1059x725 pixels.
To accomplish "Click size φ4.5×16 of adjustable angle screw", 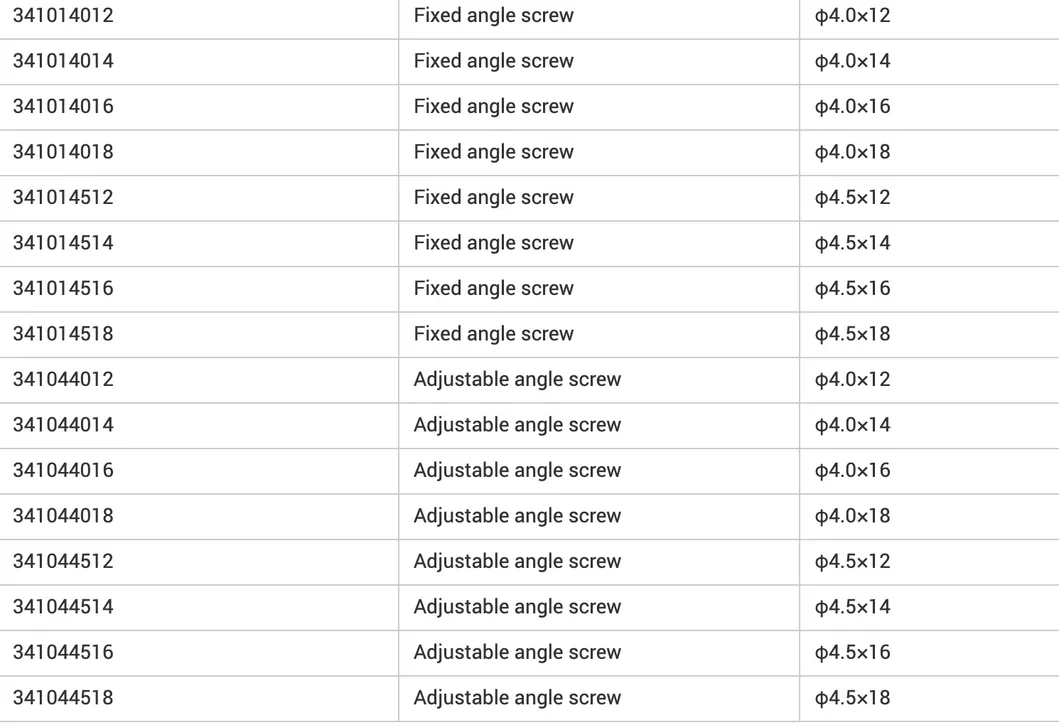I will pyautogui.click(x=852, y=652).
